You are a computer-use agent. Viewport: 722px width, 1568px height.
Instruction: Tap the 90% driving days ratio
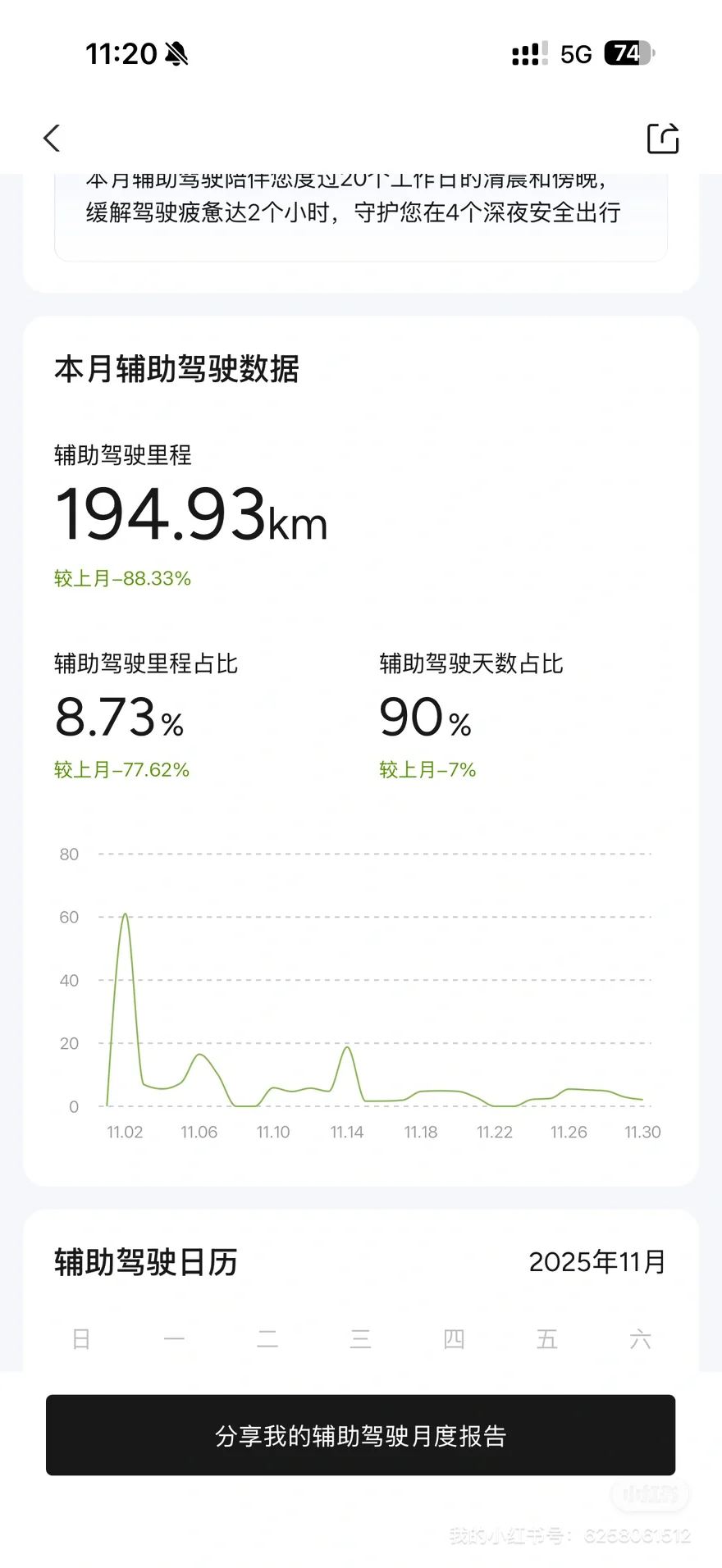pyautogui.click(x=425, y=718)
